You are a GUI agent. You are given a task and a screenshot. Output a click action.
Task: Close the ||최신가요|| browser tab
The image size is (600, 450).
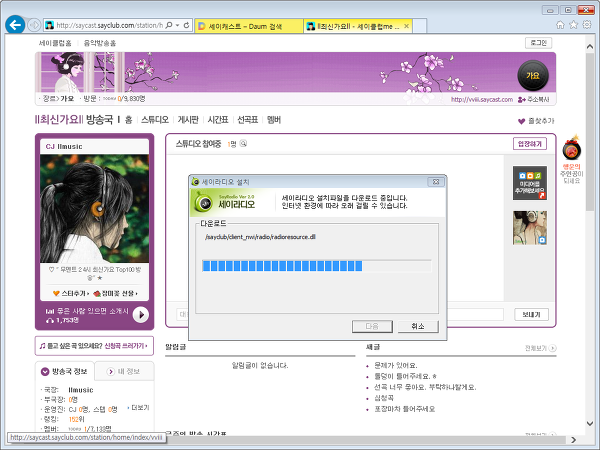point(406,26)
